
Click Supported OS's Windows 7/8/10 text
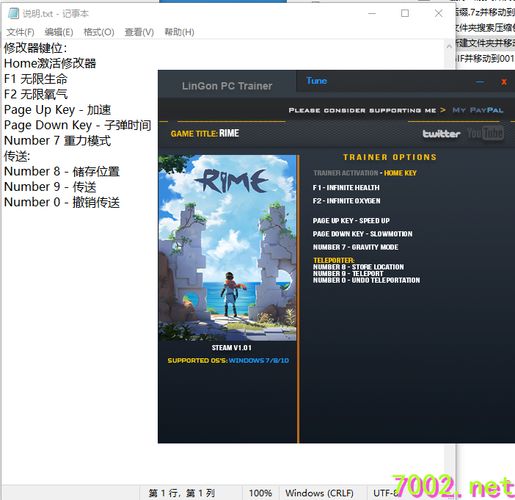point(228,361)
